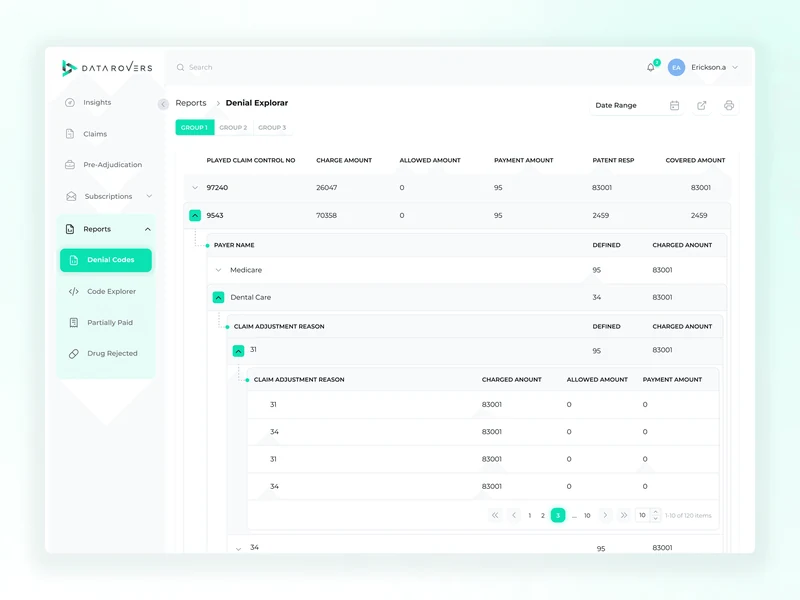Sort by CHARGE AMOUNT column header
Screen dimensions: 800x600
click(344, 160)
